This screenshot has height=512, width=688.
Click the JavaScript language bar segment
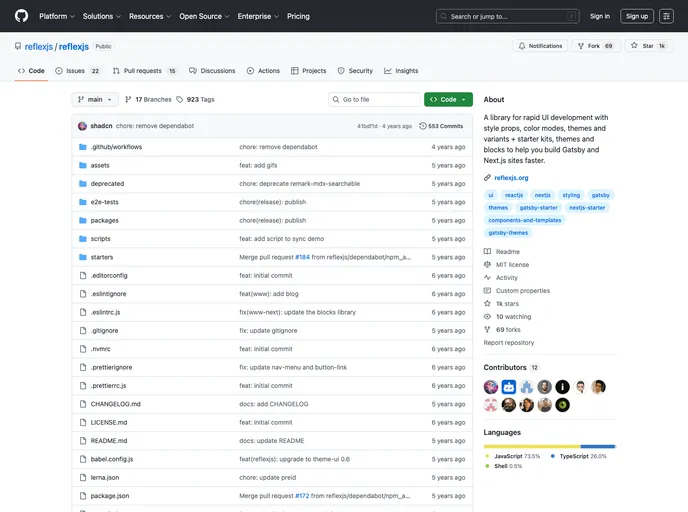click(532, 446)
